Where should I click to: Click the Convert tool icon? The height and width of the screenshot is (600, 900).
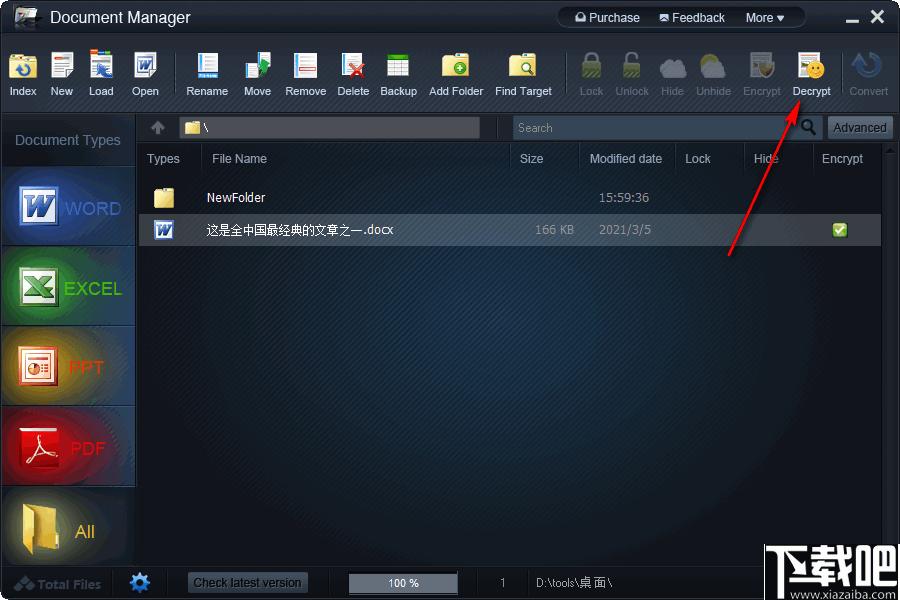pyautogui.click(x=867, y=65)
